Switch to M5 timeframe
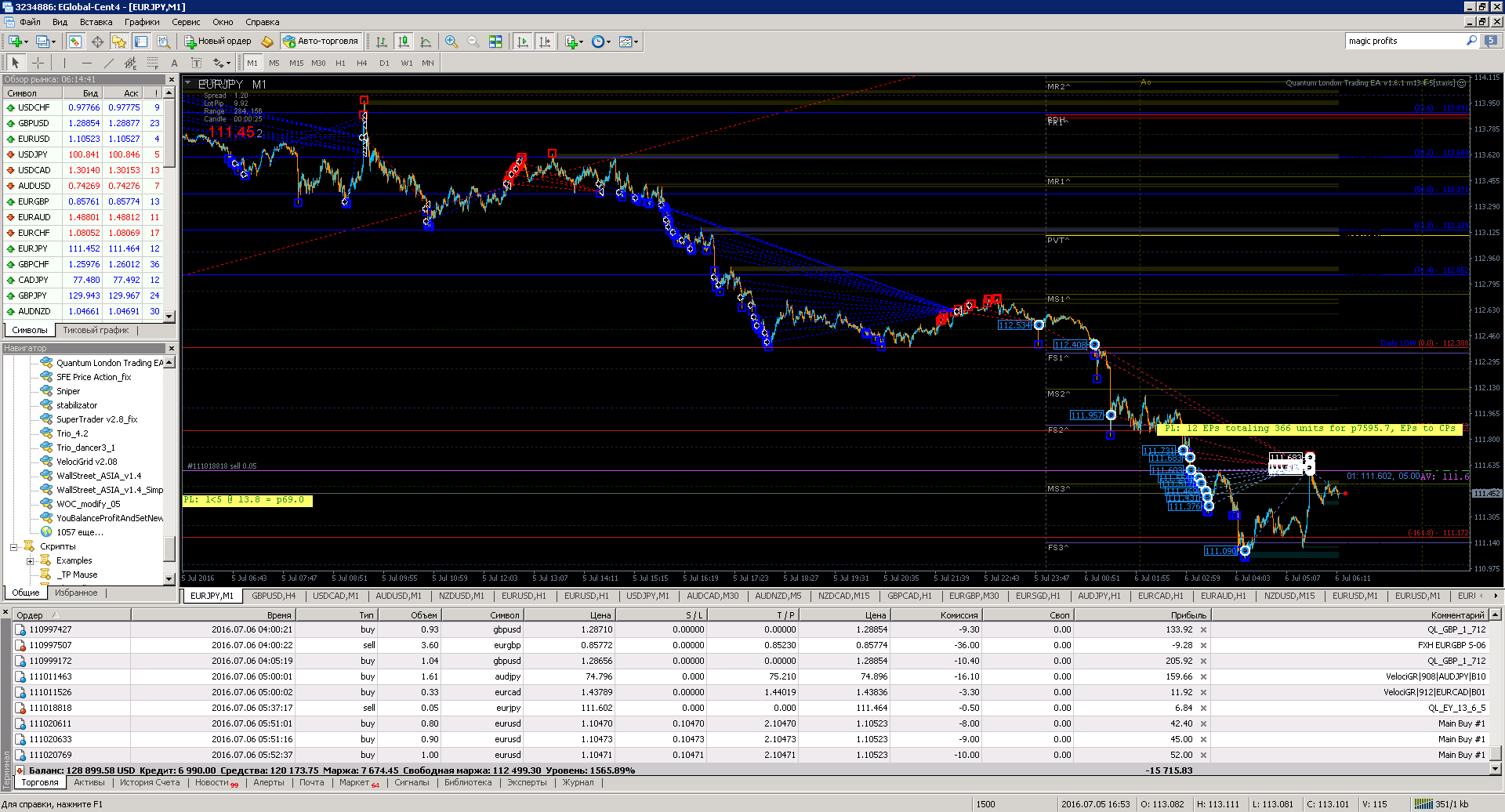Screen dimensions: 1505x812 click(x=274, y=63)
